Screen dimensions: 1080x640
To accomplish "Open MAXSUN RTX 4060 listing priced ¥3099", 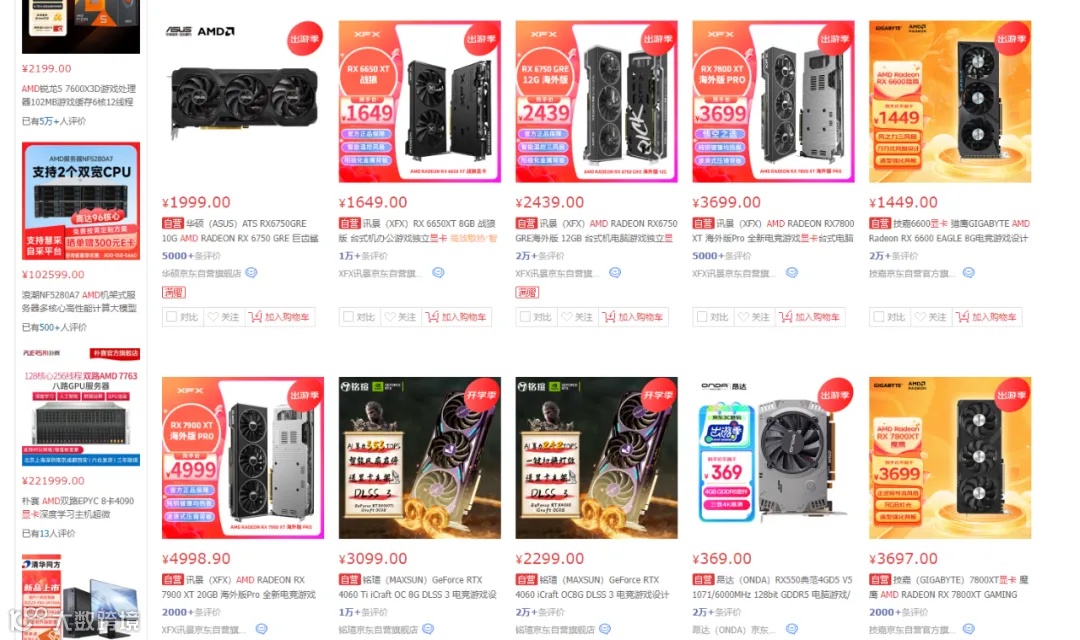I will (417, 587).
